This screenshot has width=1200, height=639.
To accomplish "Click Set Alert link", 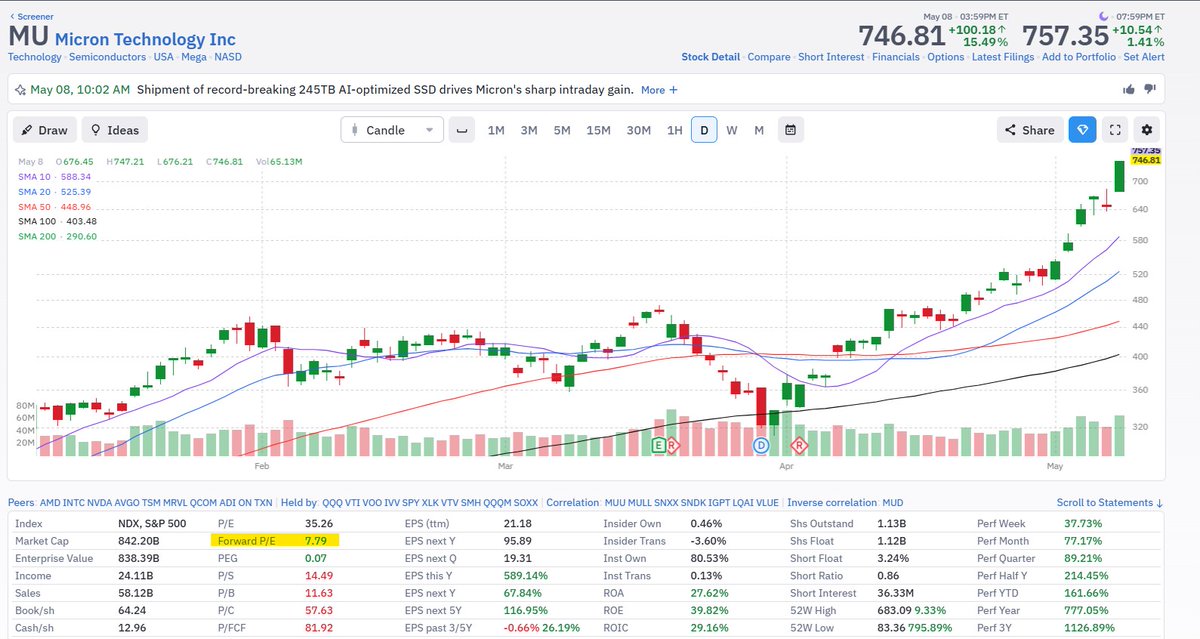I will point(1144,57).
